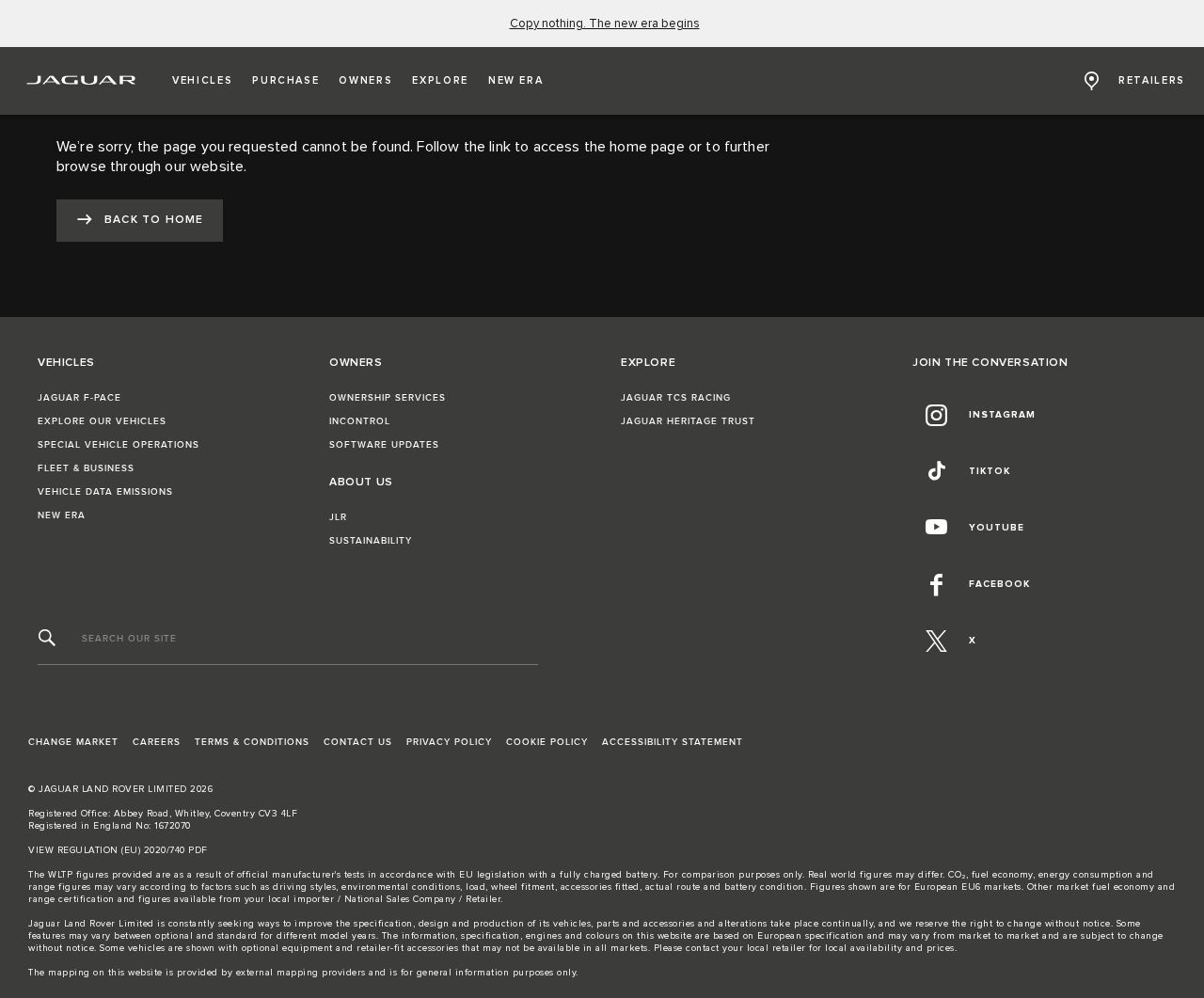
Task: Open Cookie Policy link
Action: point(547,742)
